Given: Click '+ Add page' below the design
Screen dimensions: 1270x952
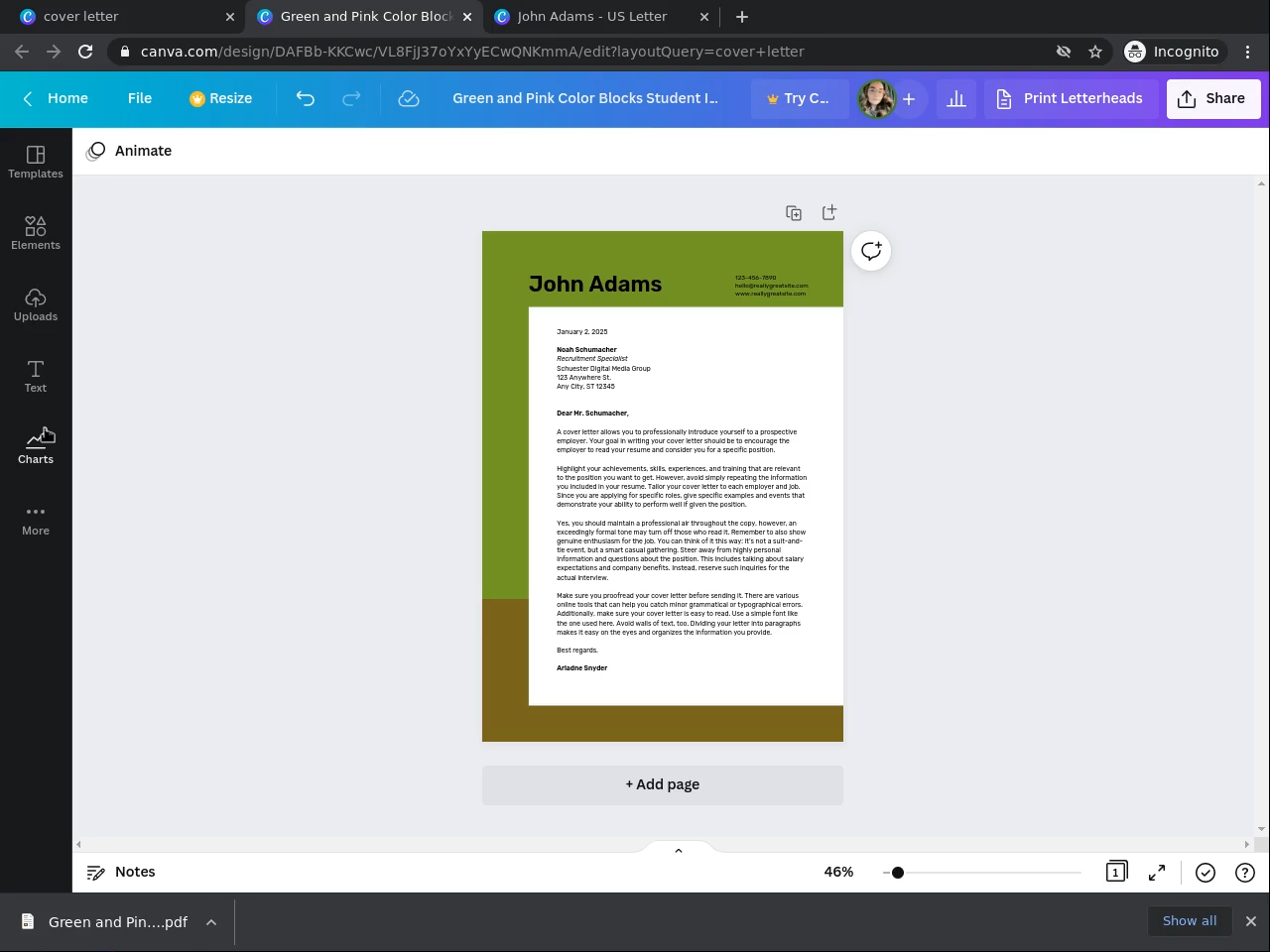Looking at the screenshot, I should (x=663, y=784).
